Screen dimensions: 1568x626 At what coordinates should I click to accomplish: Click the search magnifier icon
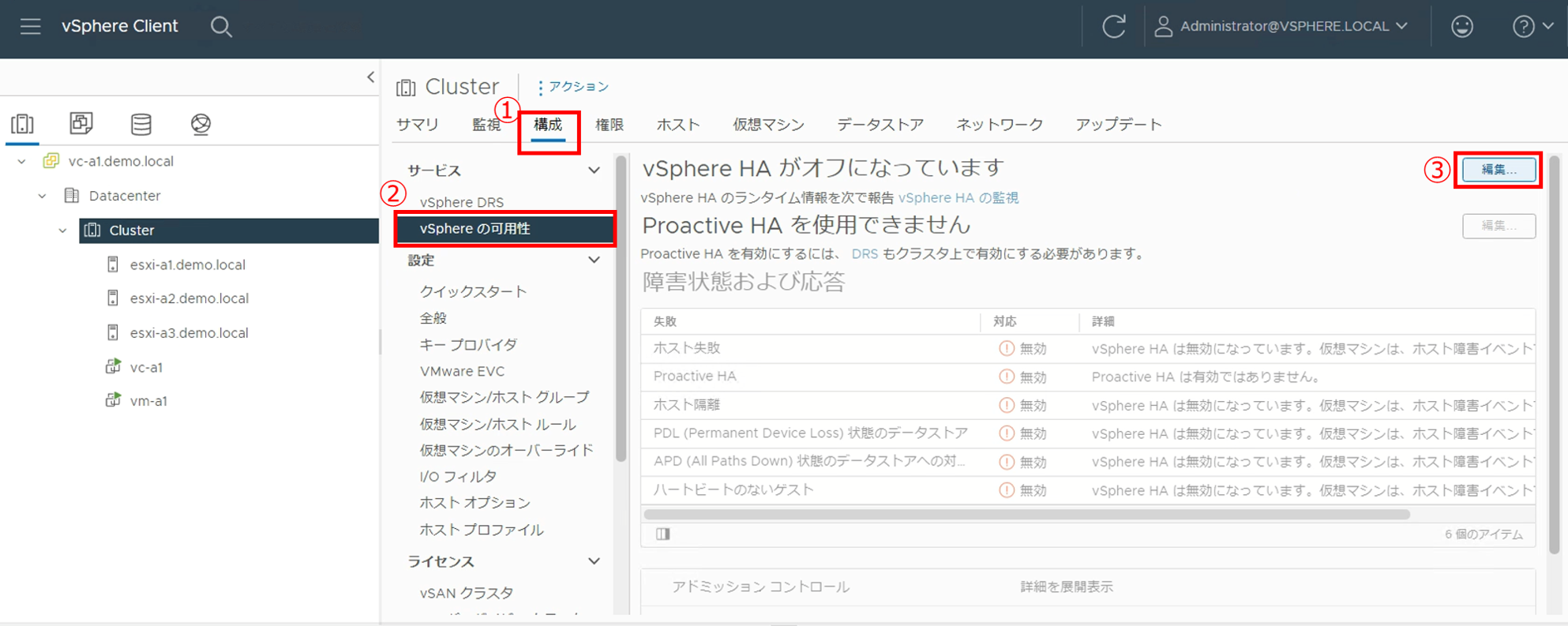click(221, 27)
